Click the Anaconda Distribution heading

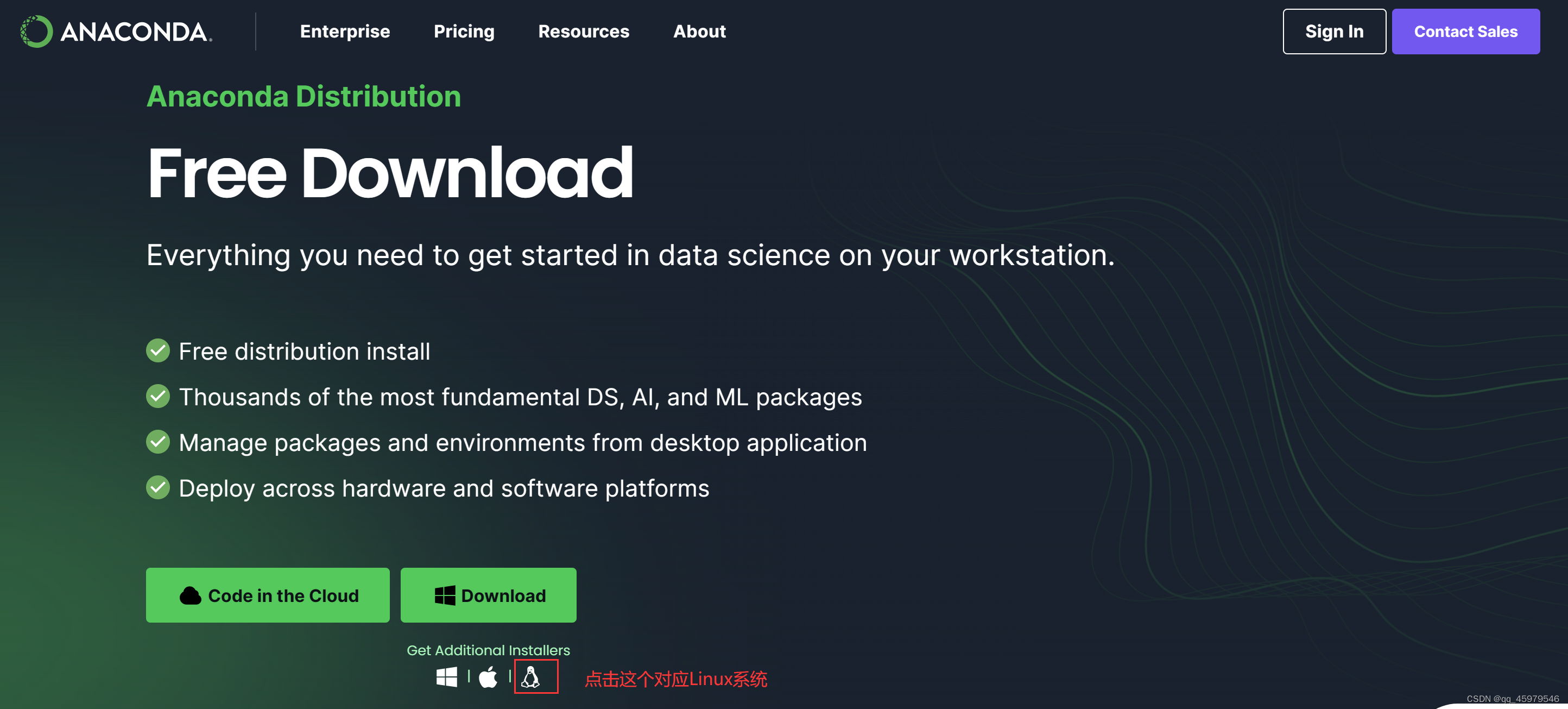303,96
